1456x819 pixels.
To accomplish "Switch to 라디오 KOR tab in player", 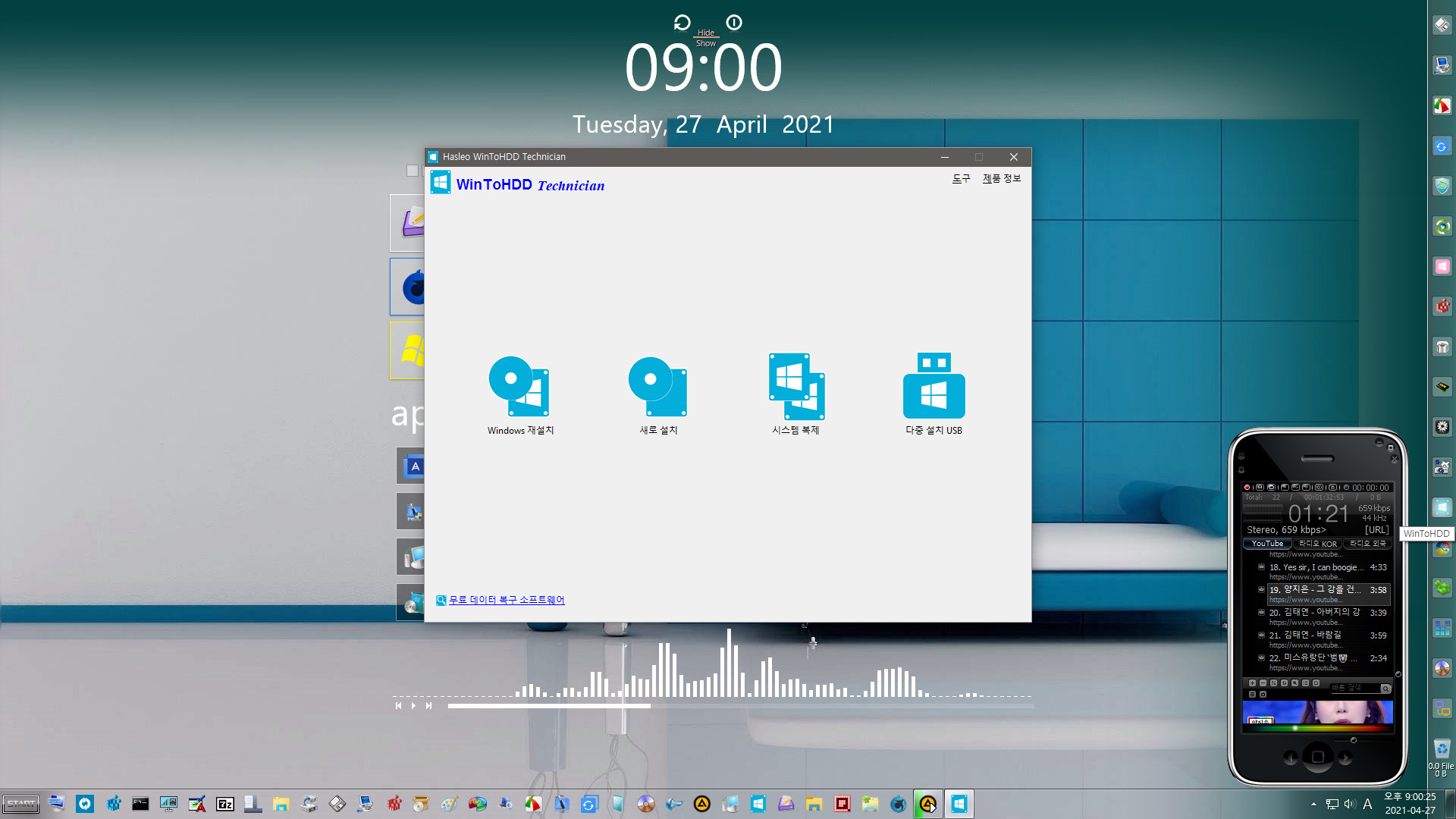I will pos(1317,544).
